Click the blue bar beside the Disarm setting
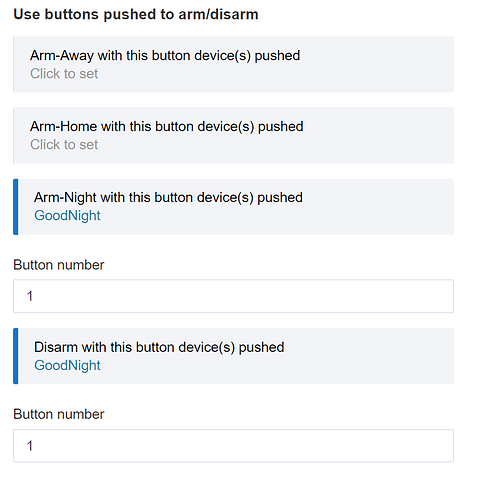Screen dimensions: 479x500 (16, 356)
